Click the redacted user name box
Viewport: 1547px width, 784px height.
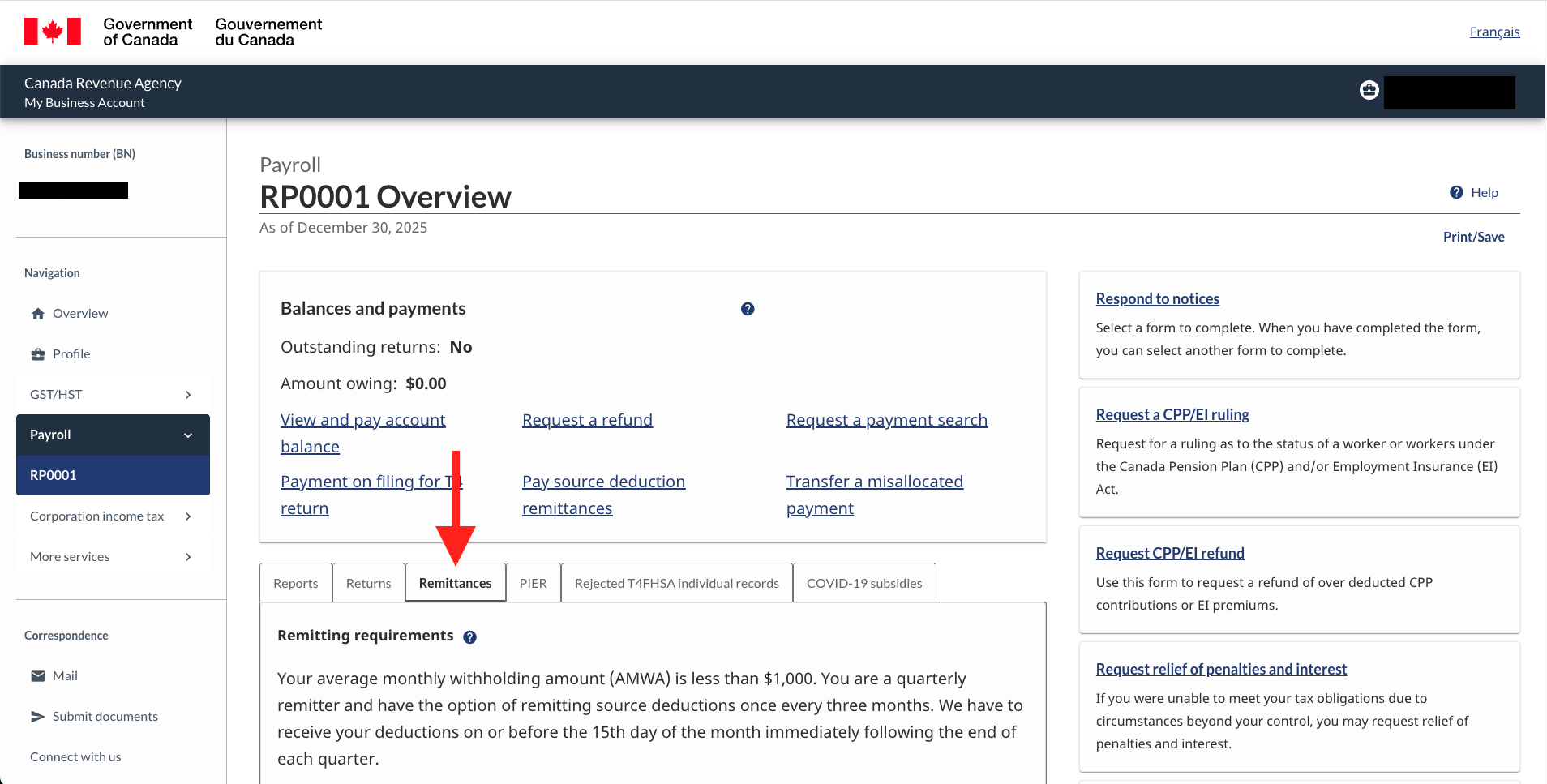tap(1449, 92)
